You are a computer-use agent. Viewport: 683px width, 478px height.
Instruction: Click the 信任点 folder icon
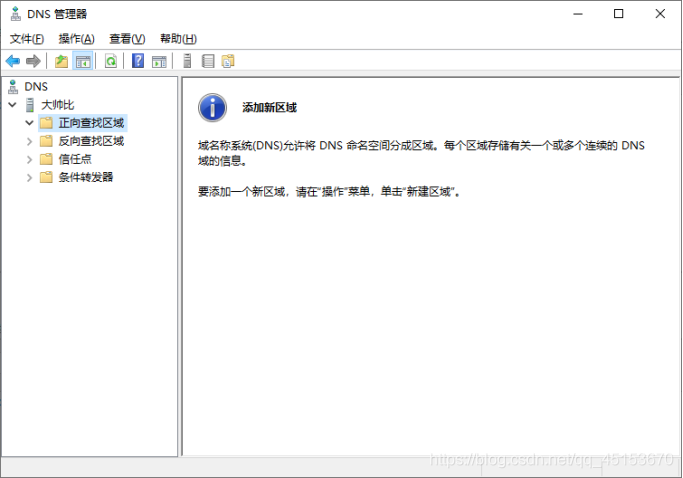46,159
